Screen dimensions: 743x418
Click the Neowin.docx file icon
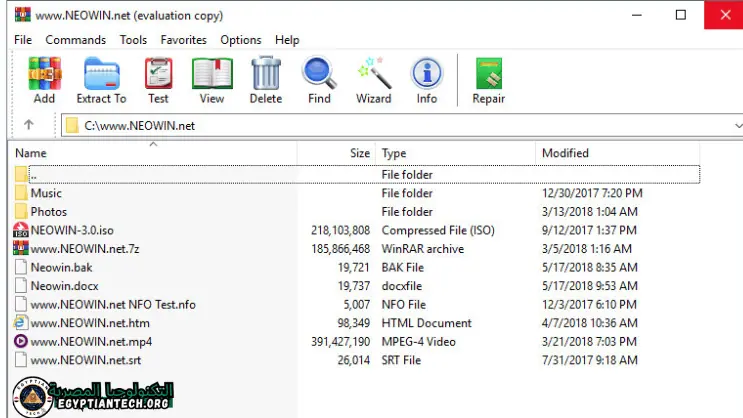point(21,285)
